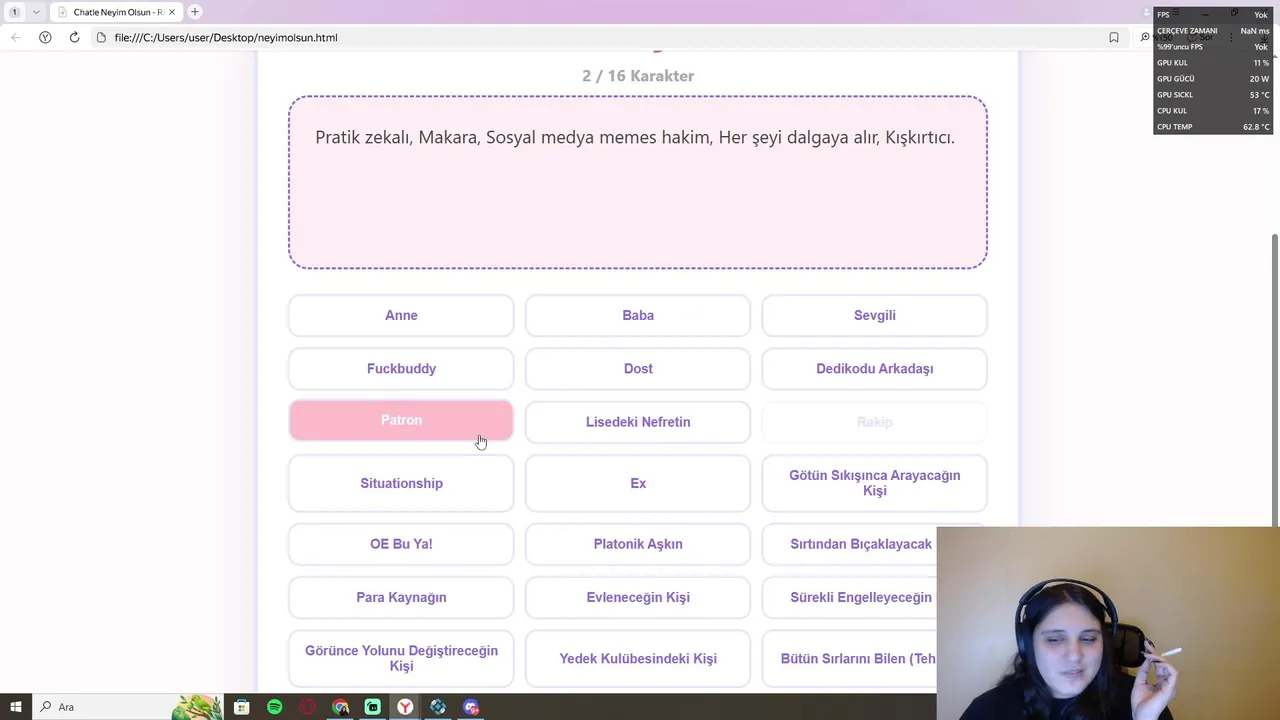The image size is (1280, 720).
Task: Select Sürekli Engelleyeceğin option
Action: click(x=850, y=597)
